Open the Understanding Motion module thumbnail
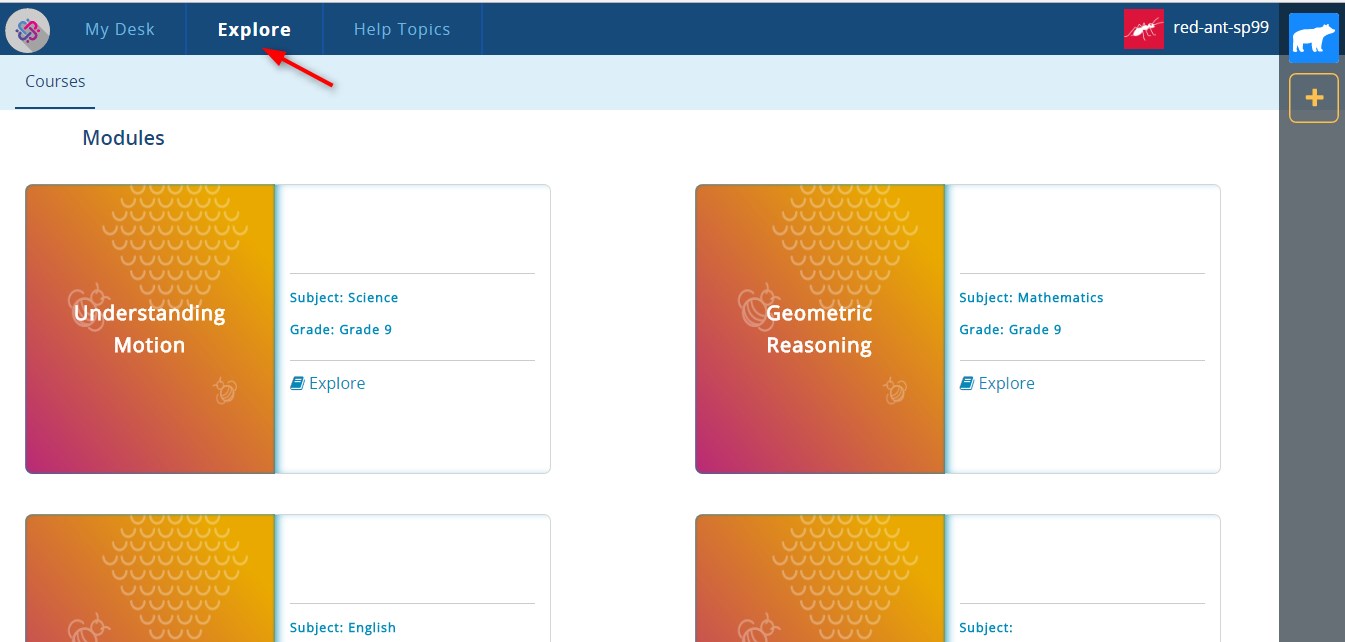The width and height of the screenshot is (1345, 642). click(150, 329)
